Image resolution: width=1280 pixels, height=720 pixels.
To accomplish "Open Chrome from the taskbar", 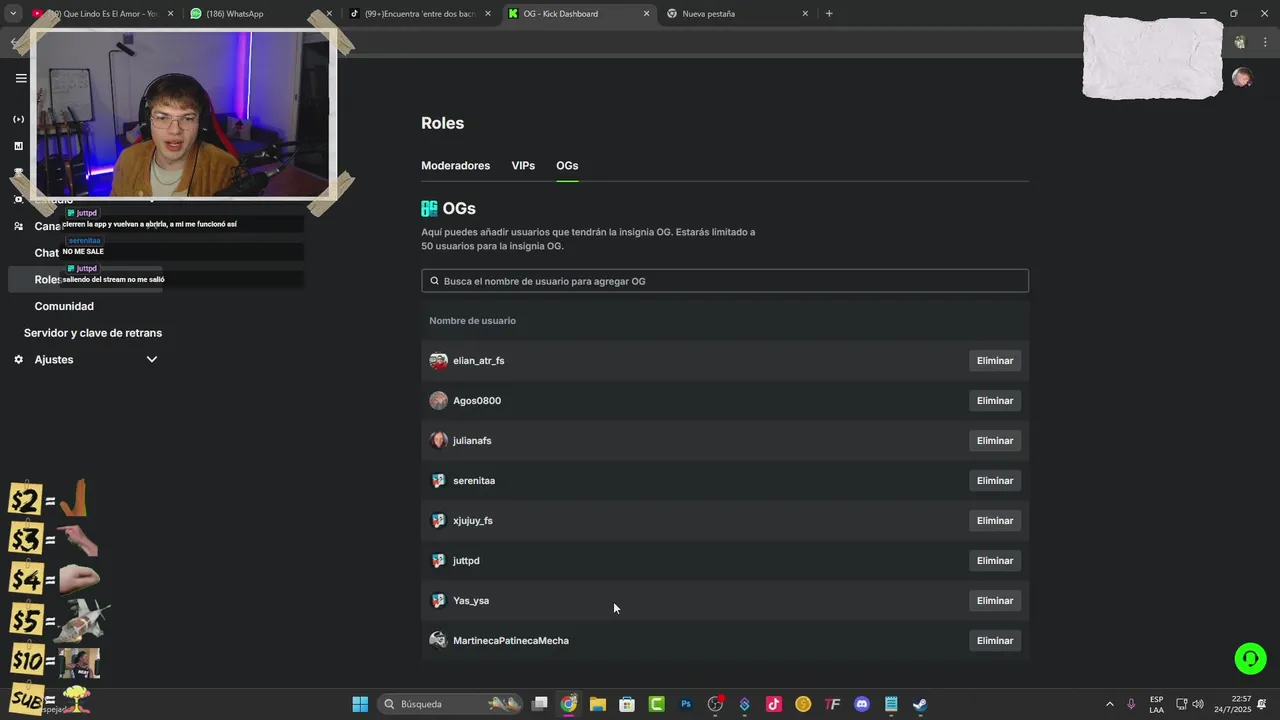I will pyautogui.click(x=568, y=704).
